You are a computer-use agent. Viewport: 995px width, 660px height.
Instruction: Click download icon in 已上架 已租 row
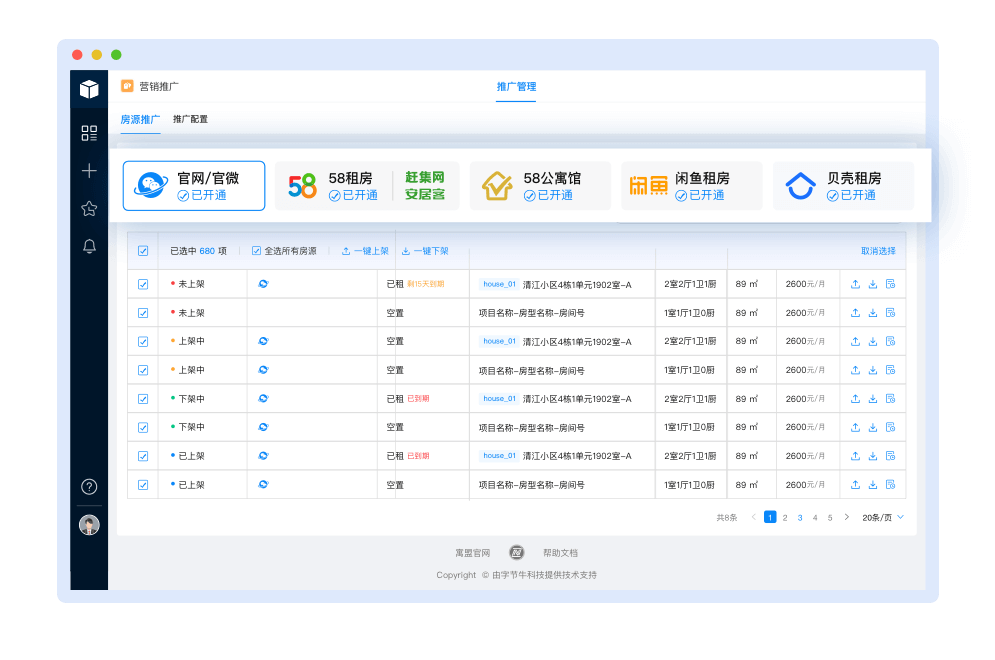[873, 456]
